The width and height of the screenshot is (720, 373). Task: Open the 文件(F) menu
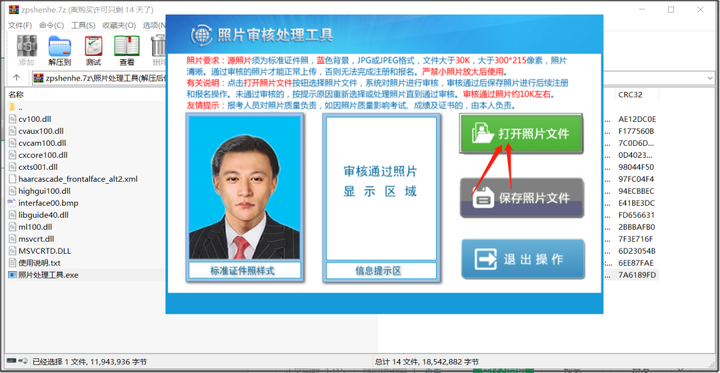tap(20, 25)
